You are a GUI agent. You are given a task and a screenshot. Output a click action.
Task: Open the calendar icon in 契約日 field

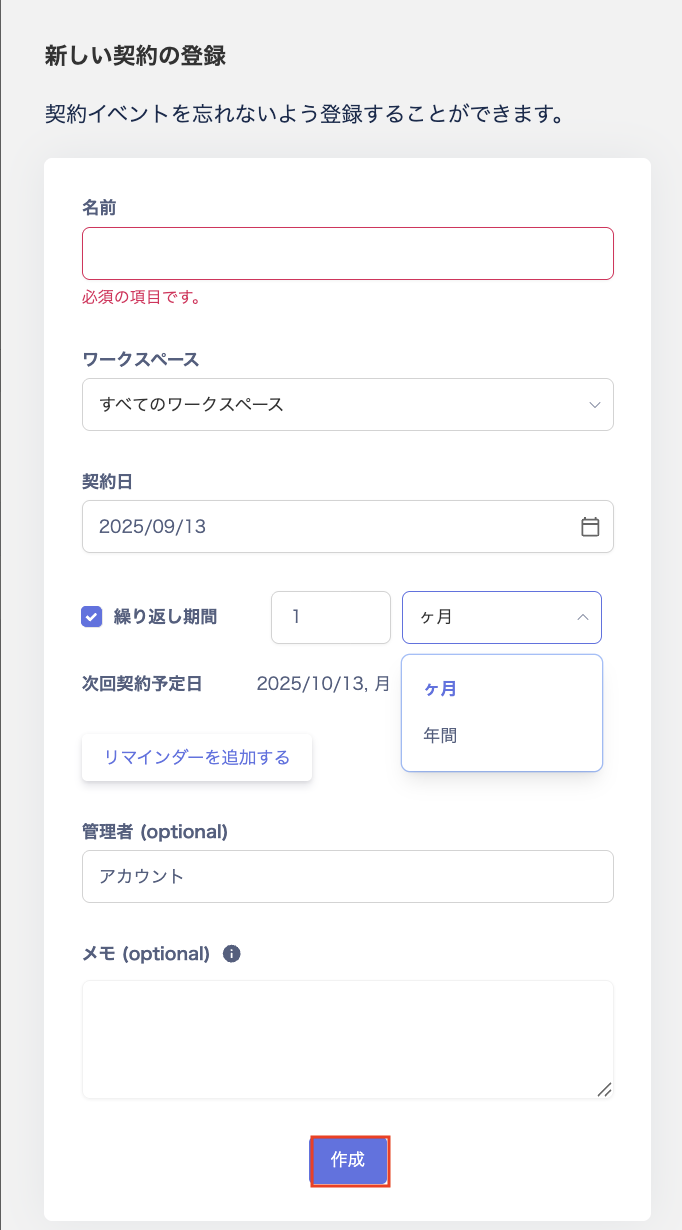coord(590,527)
